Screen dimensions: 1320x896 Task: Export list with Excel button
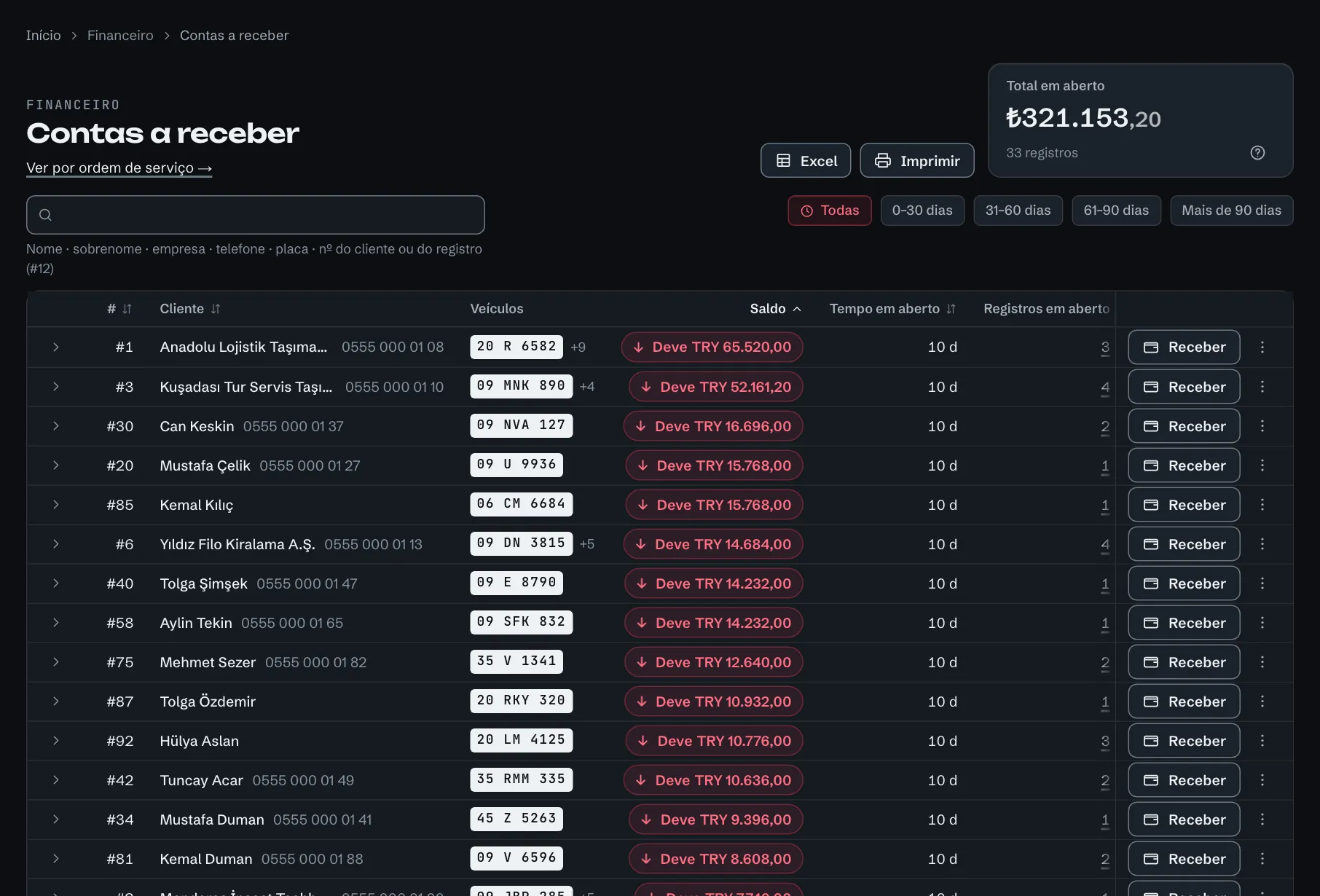(806, 160)
